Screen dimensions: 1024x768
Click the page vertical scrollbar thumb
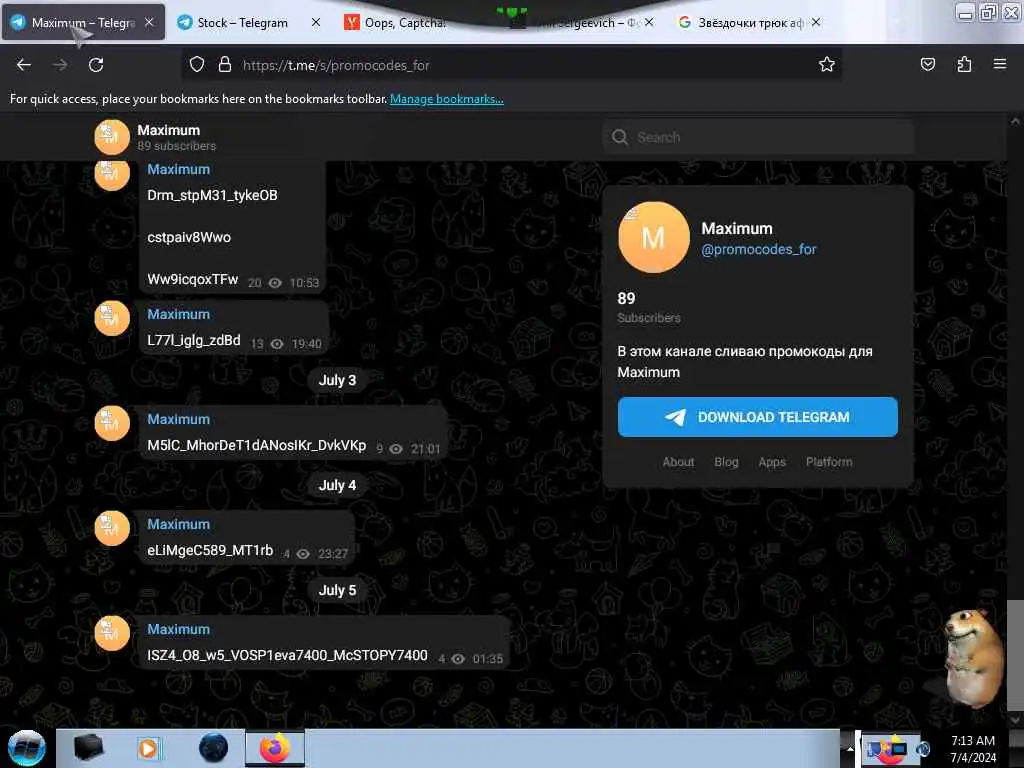1015,655
